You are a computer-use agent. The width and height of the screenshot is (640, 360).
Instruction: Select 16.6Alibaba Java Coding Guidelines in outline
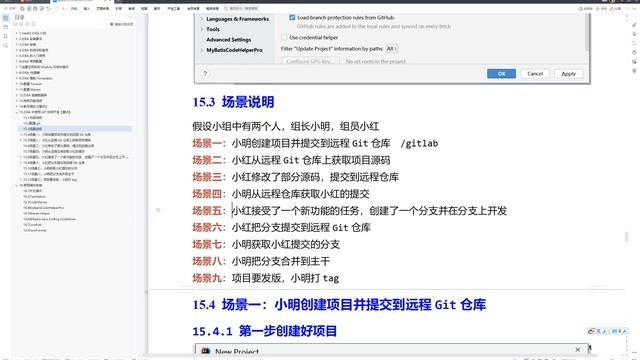pos(50,219)
